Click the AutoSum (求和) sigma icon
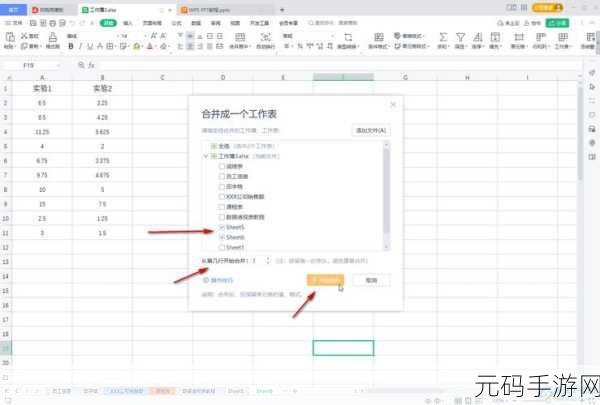Screen dimensions: 600x405 443,37
